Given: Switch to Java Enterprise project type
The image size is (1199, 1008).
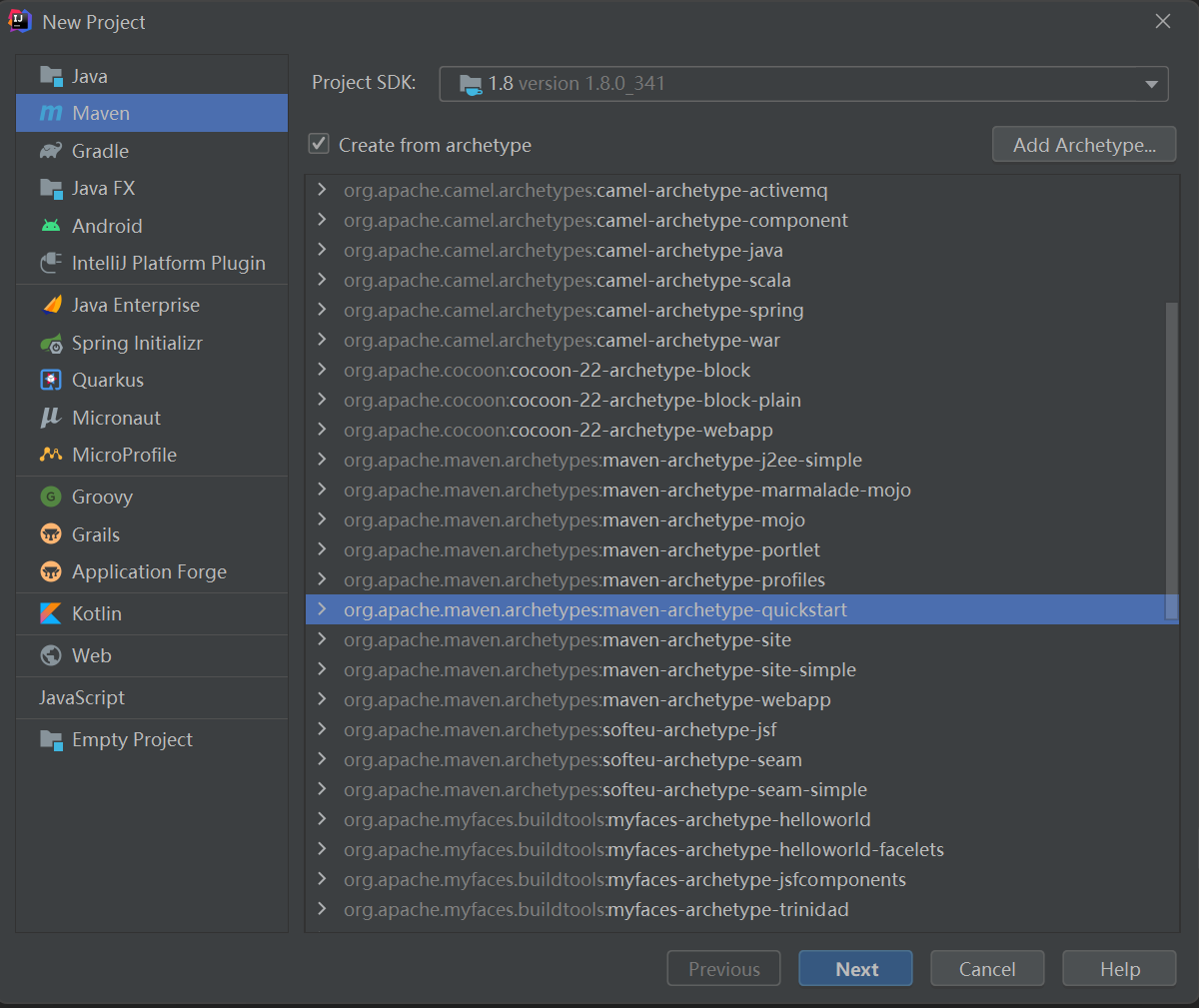Looking at the screenshot, I should (x=135, y=306).
